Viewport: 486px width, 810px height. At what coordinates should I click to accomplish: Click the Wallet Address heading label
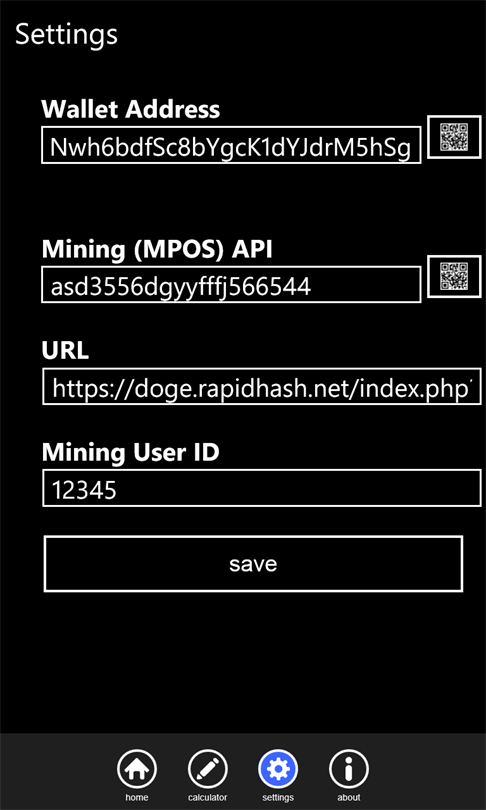tap(131, 109)
